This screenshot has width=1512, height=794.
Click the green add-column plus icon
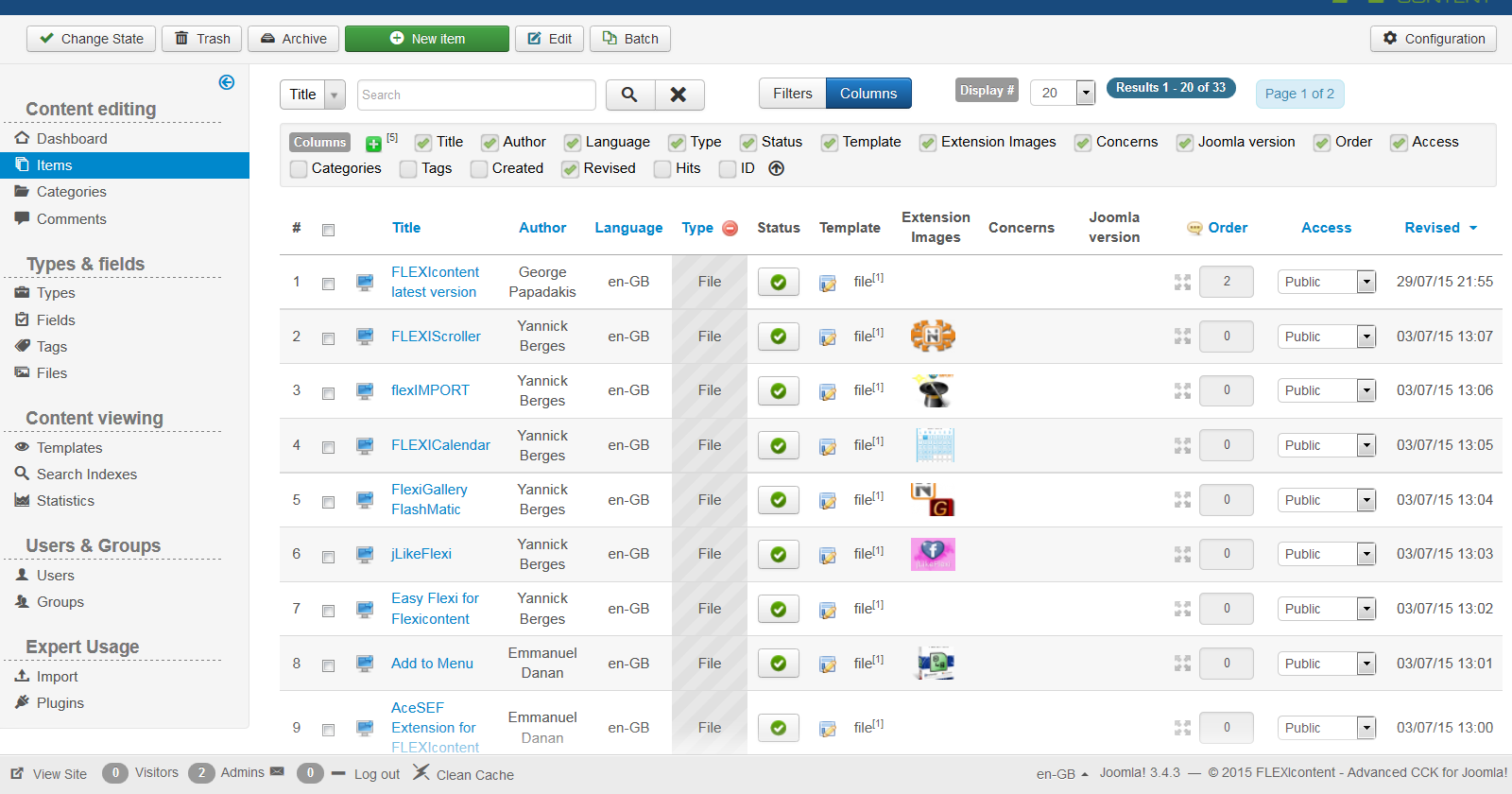point(374,144)
